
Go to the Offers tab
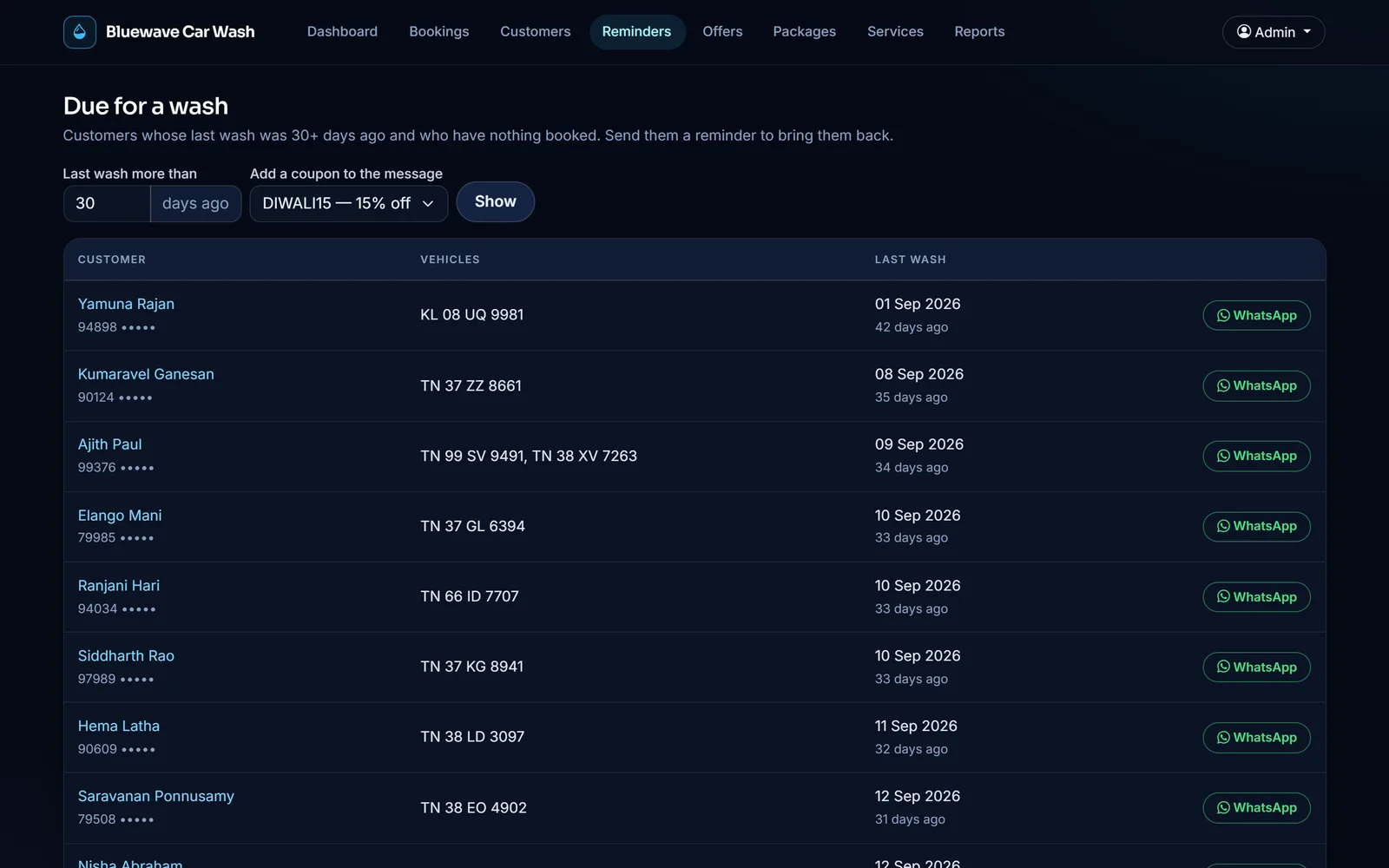pos(722,31)
